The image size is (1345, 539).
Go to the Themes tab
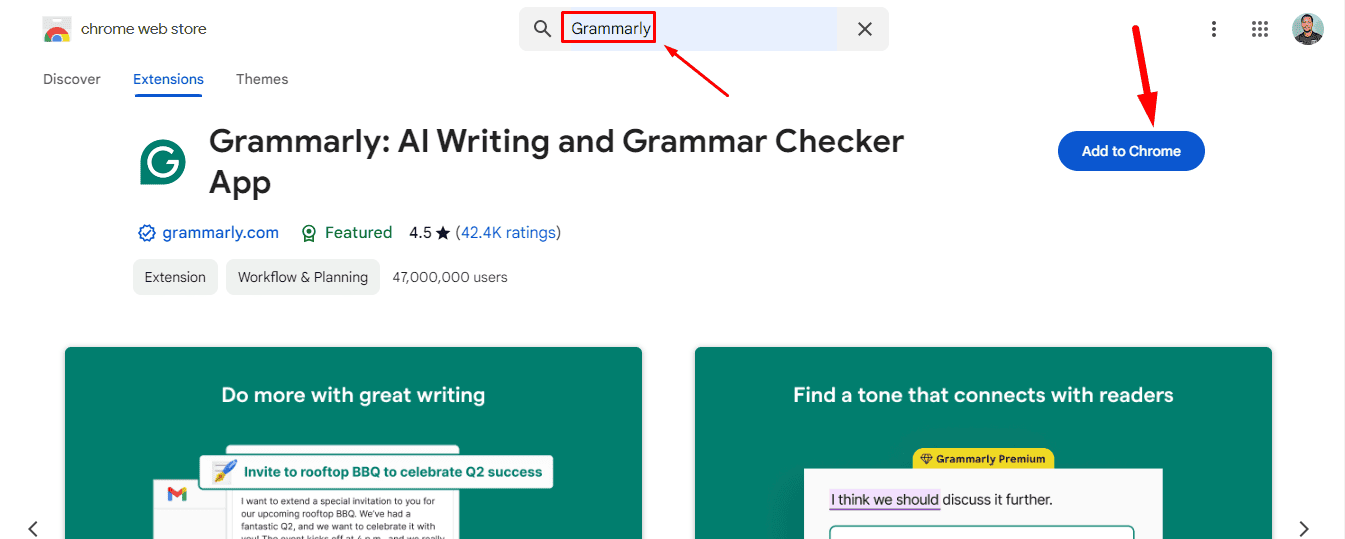[262, 79]
